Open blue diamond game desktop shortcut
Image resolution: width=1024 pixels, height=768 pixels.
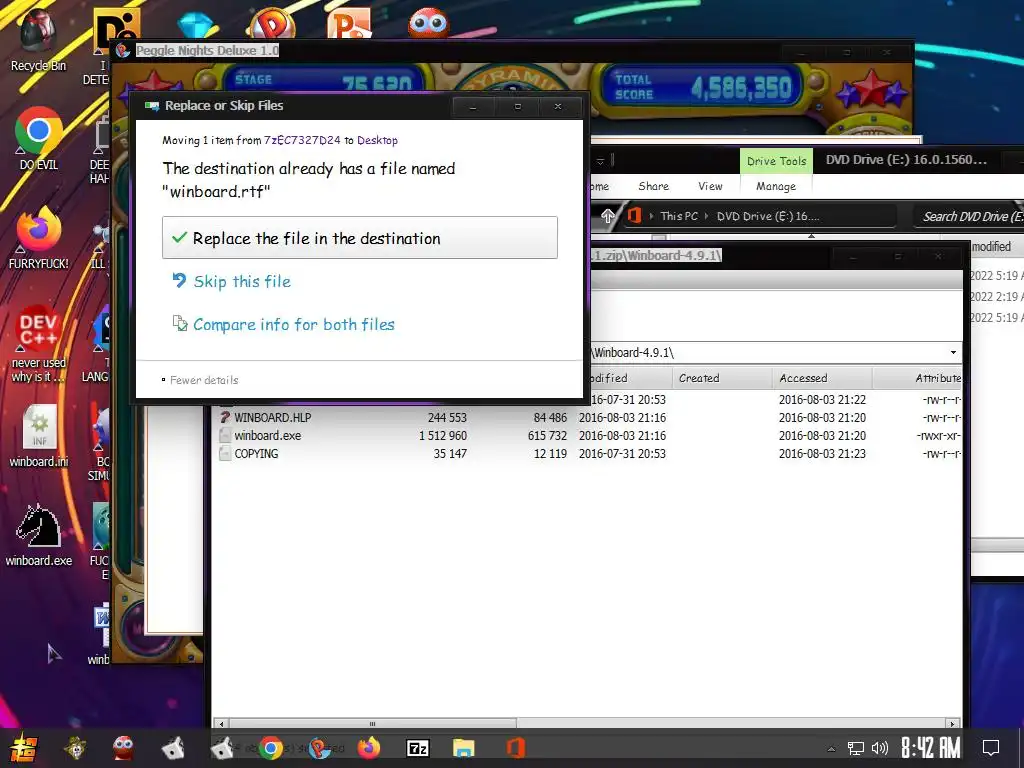click(x=195, y=24)
